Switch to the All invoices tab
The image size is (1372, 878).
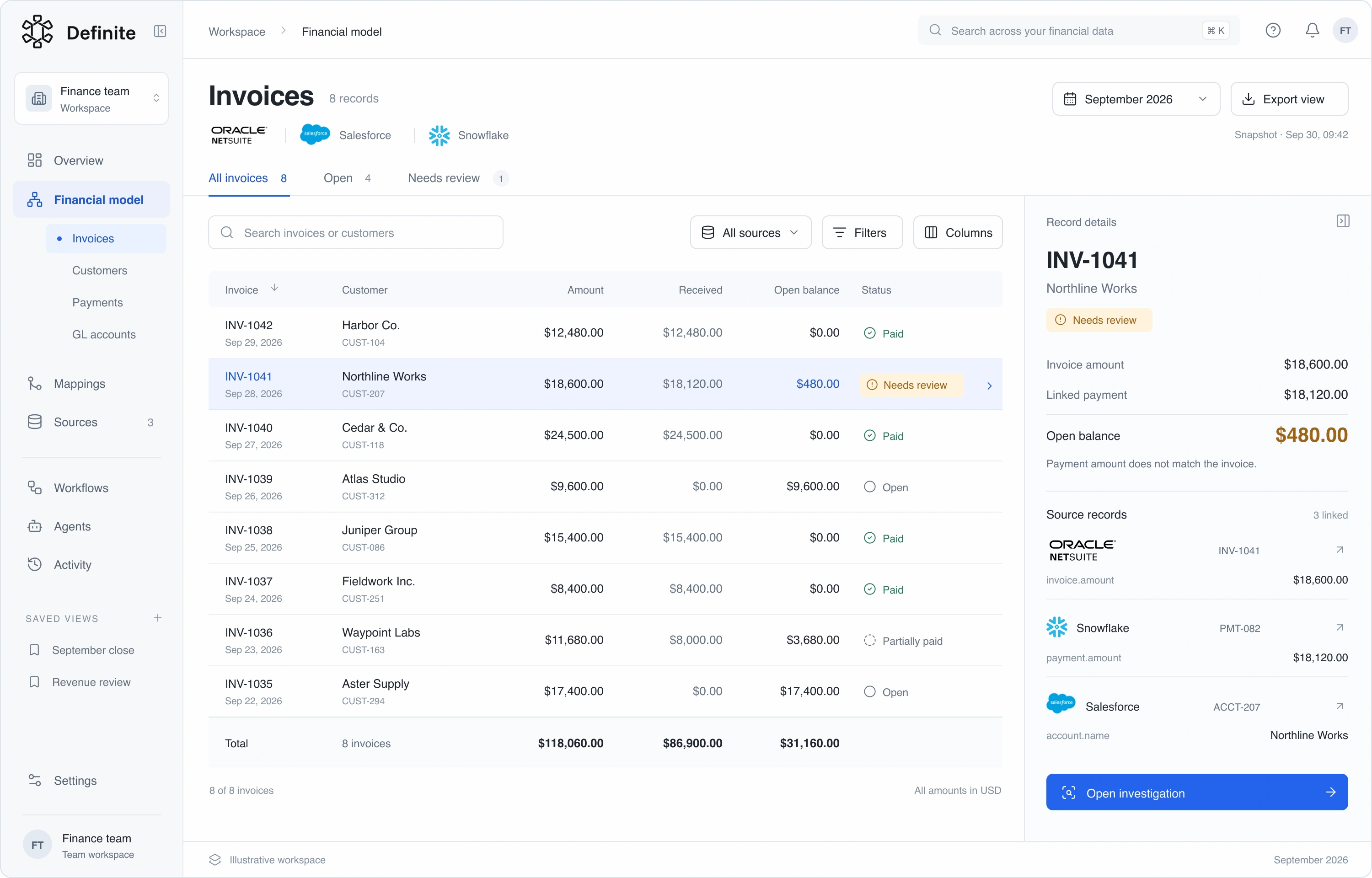[x=248, y=178]
